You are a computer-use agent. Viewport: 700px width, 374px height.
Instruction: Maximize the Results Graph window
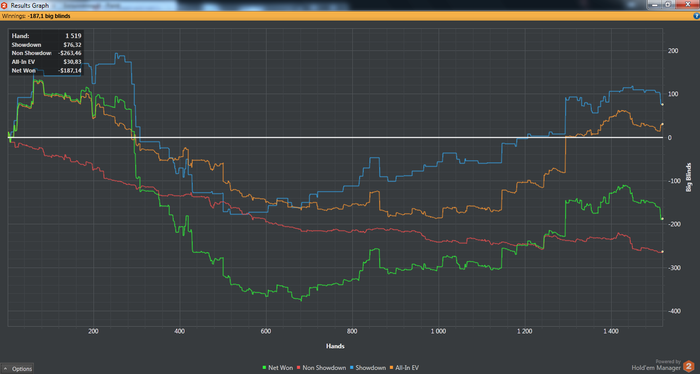(668, 4)
